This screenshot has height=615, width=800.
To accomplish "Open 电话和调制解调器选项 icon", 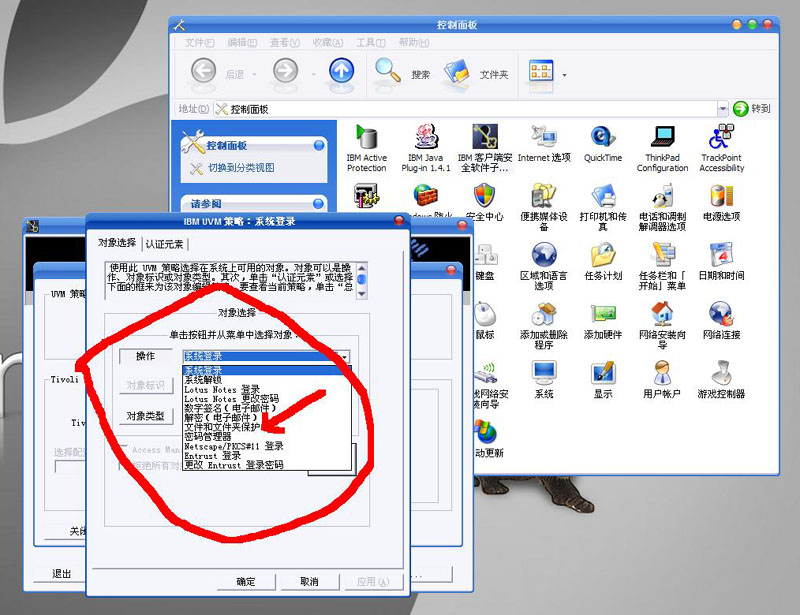I will pyautogui.click(x=662, y=207).
